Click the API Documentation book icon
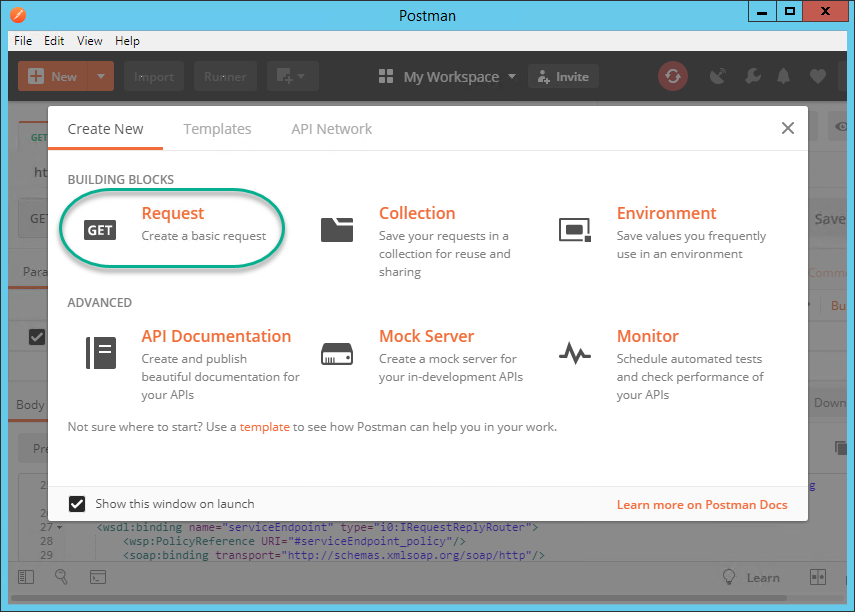855x612 pixels. pos(101,352)
